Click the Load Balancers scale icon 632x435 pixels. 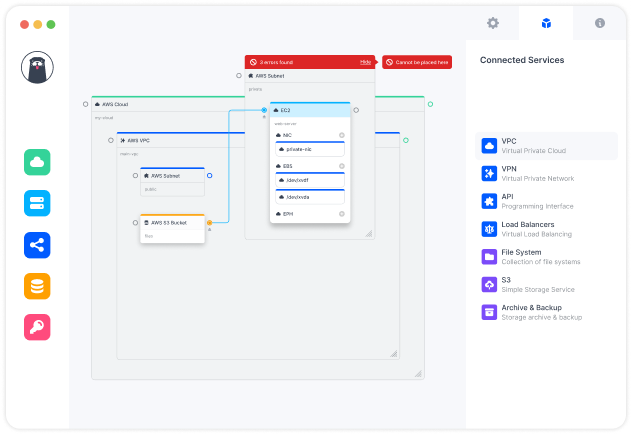click(x=489, y=229)
